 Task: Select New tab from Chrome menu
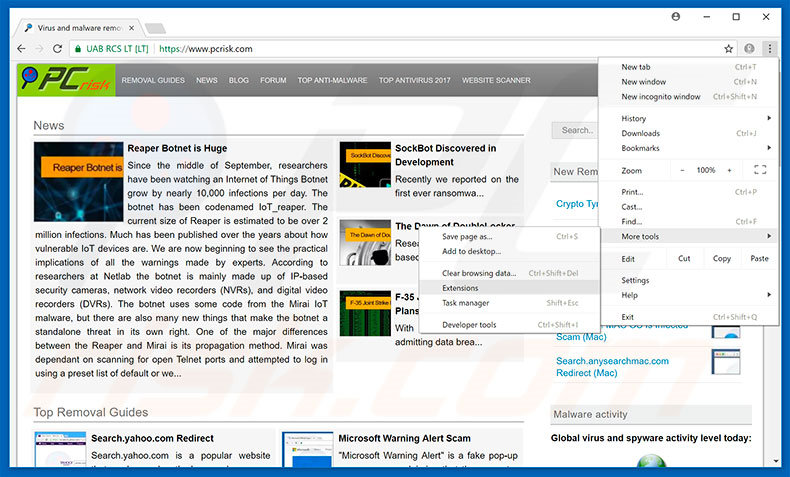tap(689, 67)
